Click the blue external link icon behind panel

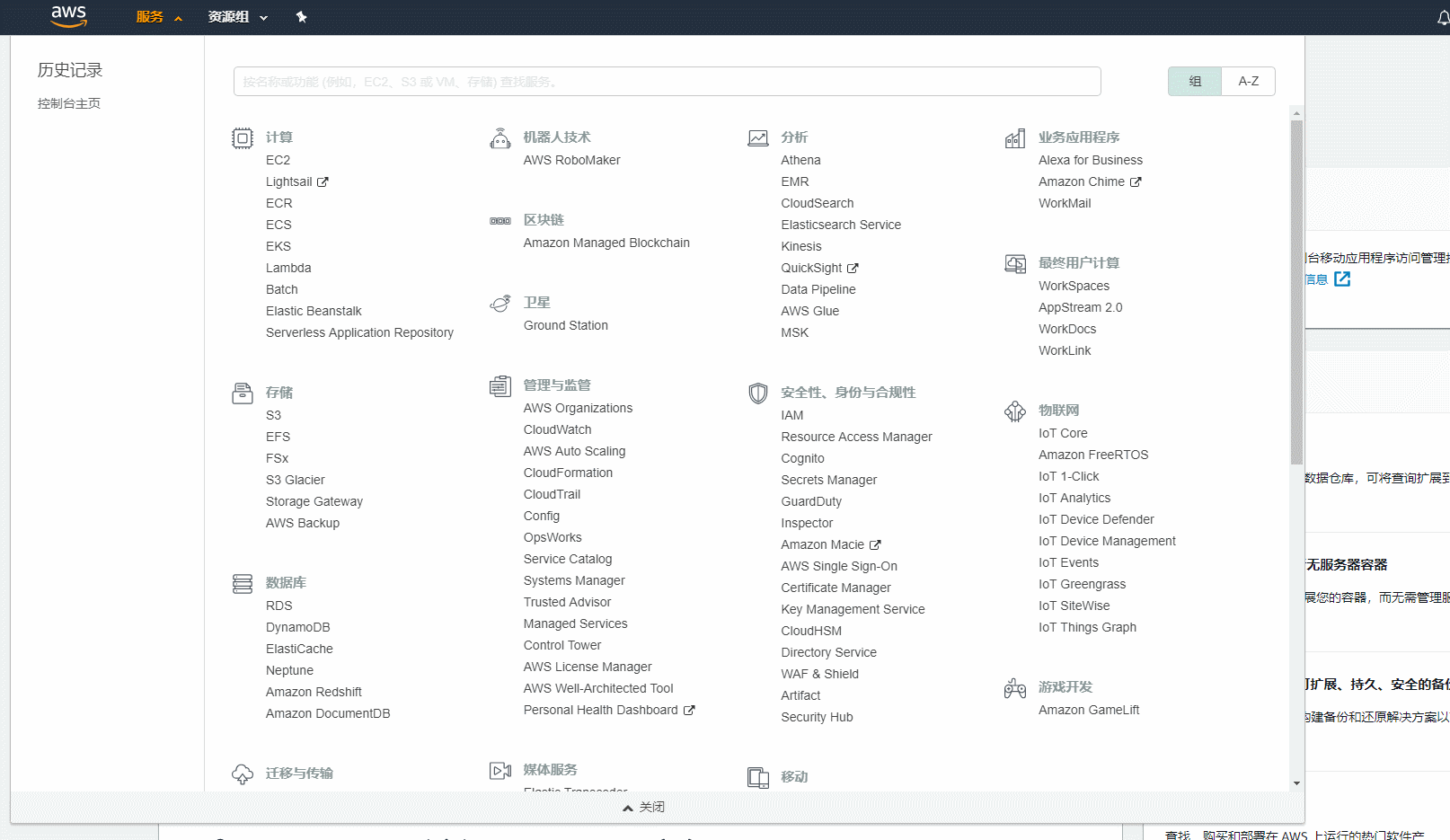(x=1342, y=279)
